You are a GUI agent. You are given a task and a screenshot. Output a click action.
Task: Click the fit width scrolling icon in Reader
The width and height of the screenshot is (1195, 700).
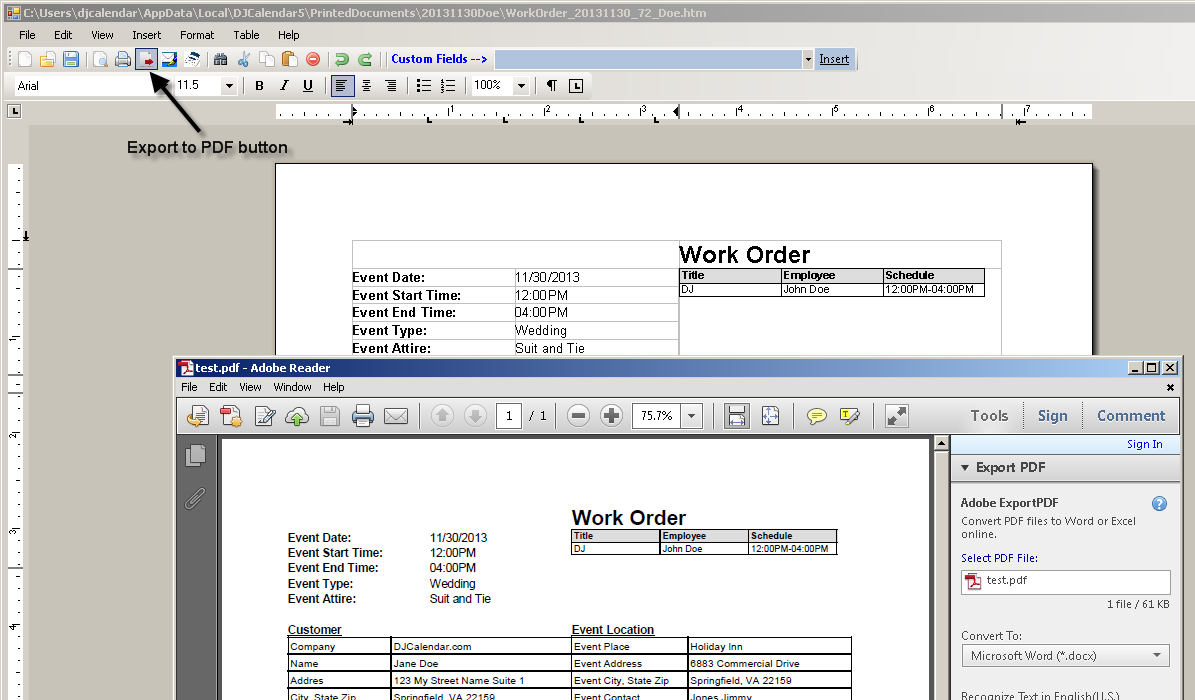(x=736, y=416)
